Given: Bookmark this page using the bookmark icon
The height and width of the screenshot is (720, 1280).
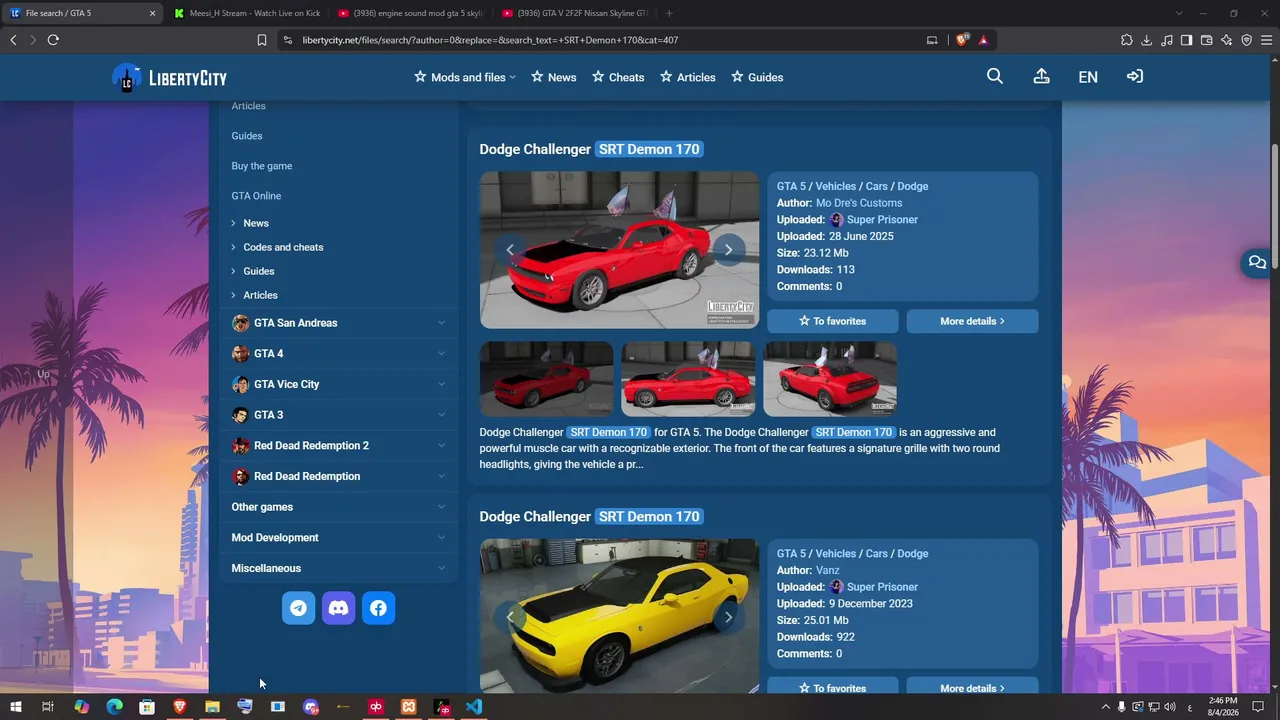Looking at the screenshot, I should pyautogui.click(x=262, y=40).
